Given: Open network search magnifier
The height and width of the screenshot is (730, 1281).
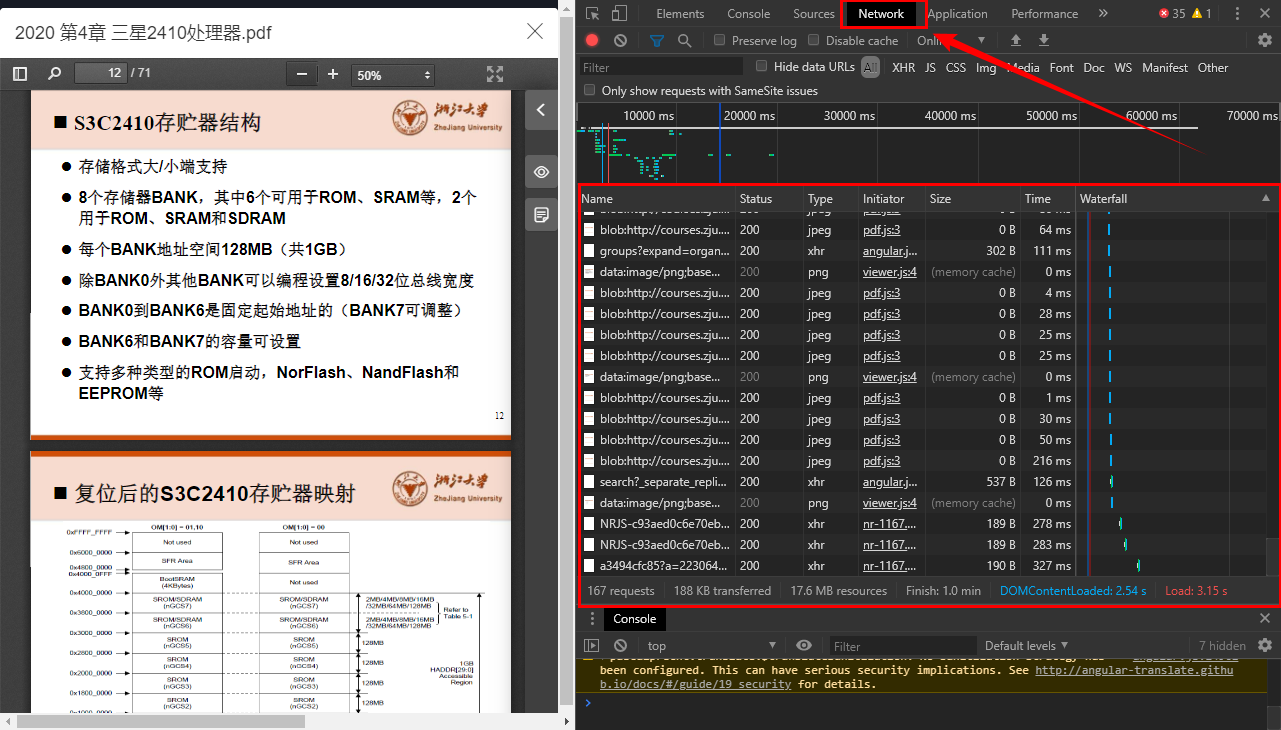Looking at the screenshot, I should (x=685, y=40).
